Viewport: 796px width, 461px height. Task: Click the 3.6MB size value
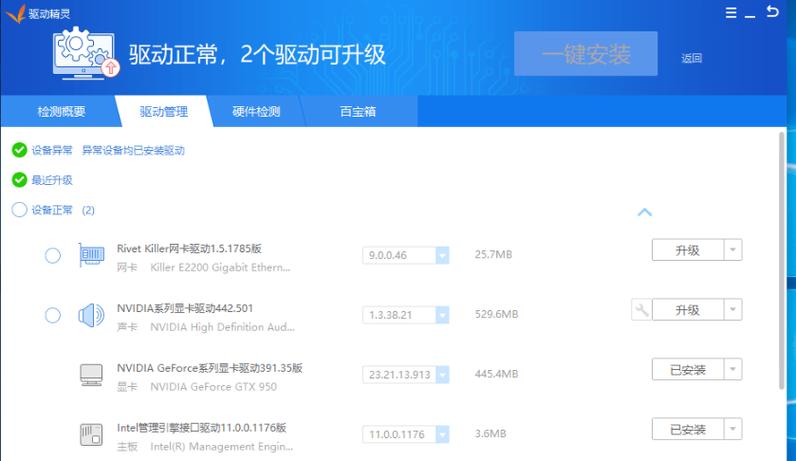(490, 434)
